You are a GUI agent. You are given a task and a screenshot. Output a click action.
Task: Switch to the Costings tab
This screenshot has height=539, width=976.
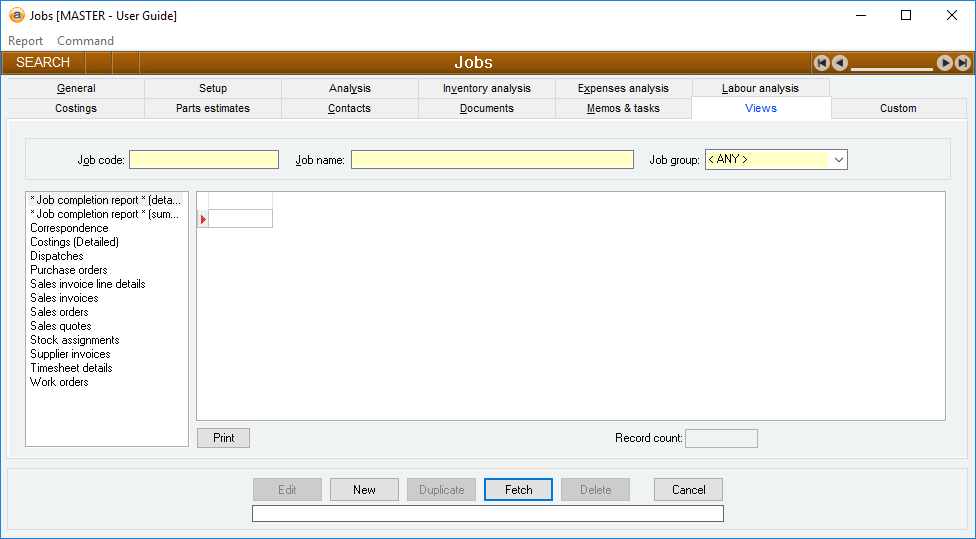[76, 108]
